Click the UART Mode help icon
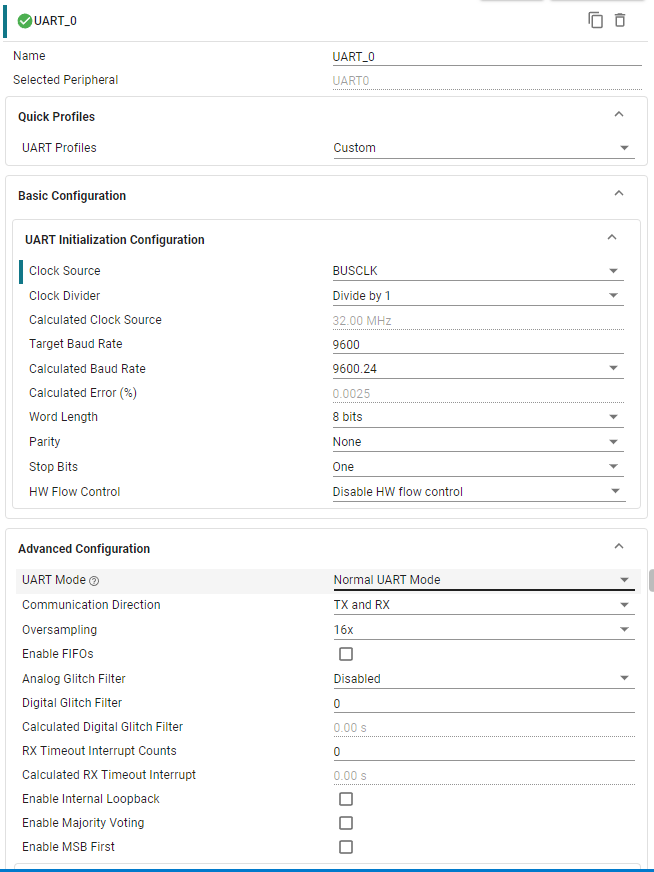The width and height of the screenshot is (654, 872). point(94,581)
